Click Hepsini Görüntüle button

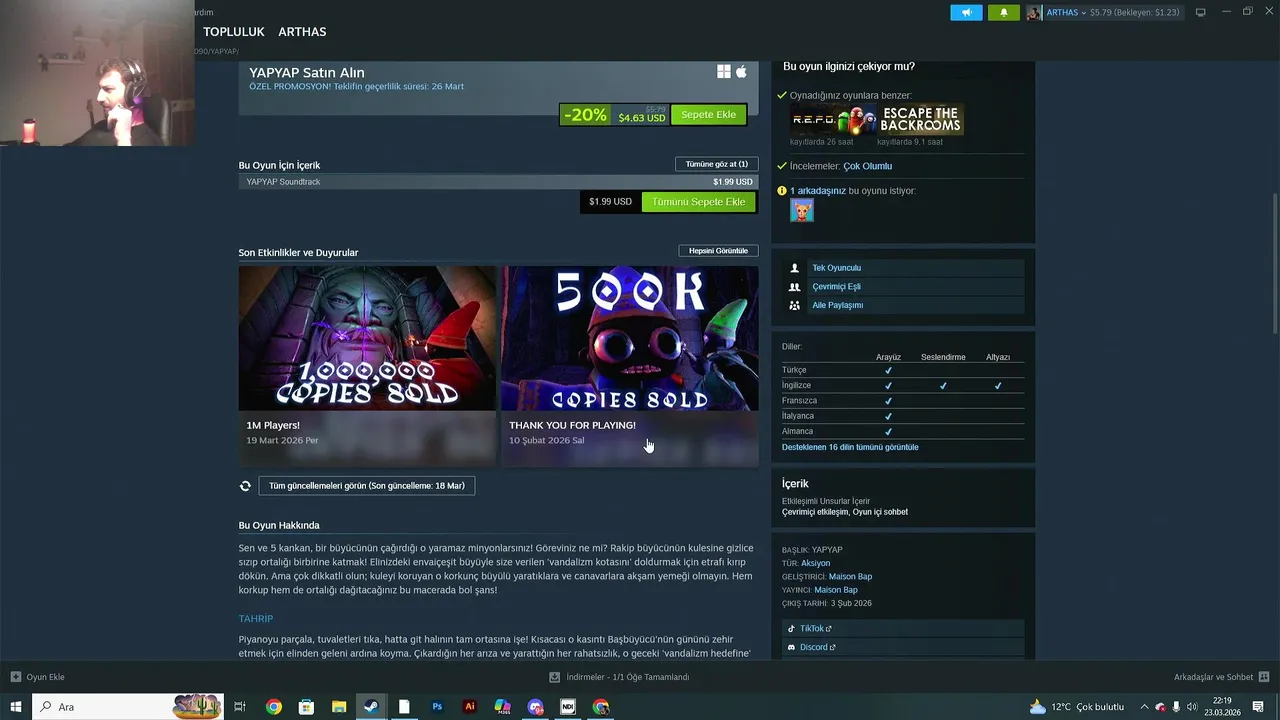pos(718,251)
